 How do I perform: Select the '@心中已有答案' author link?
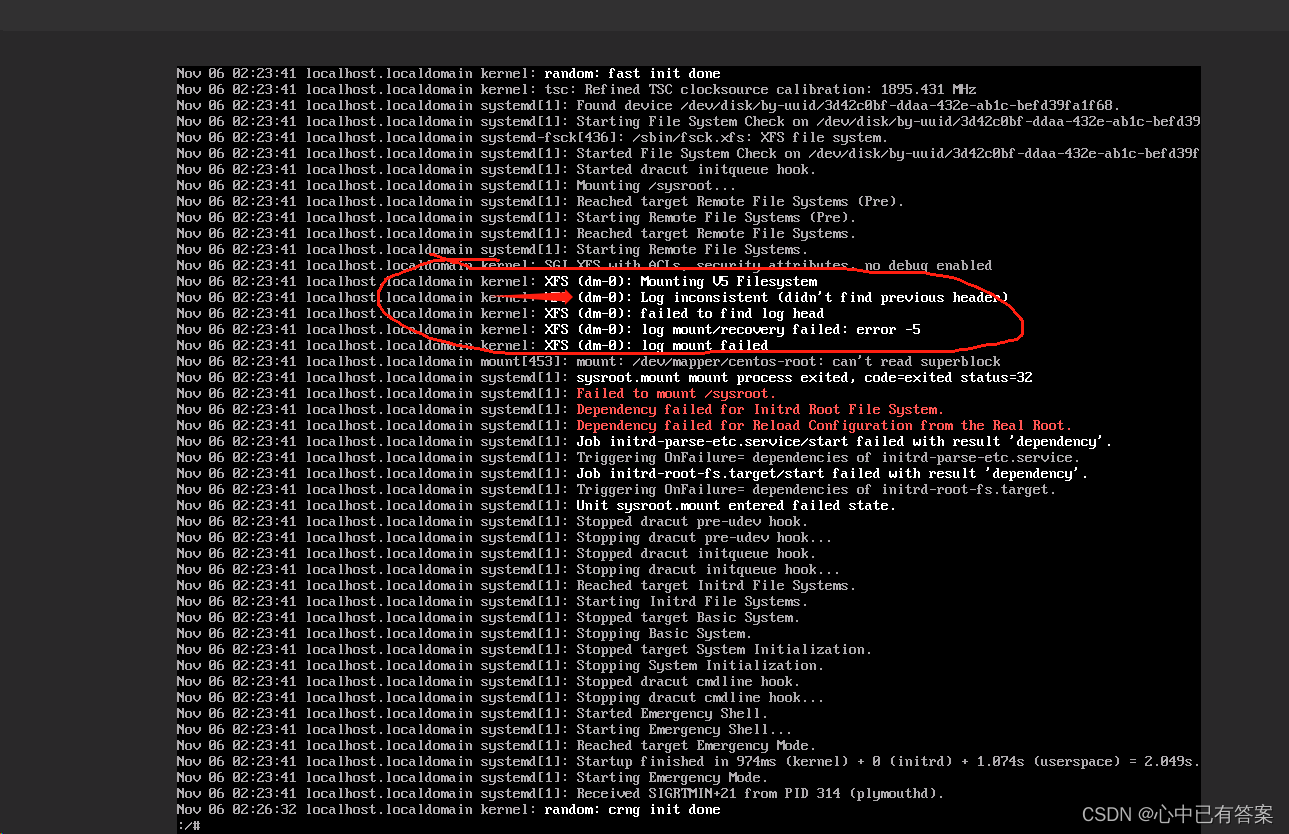pos(1207,814)
